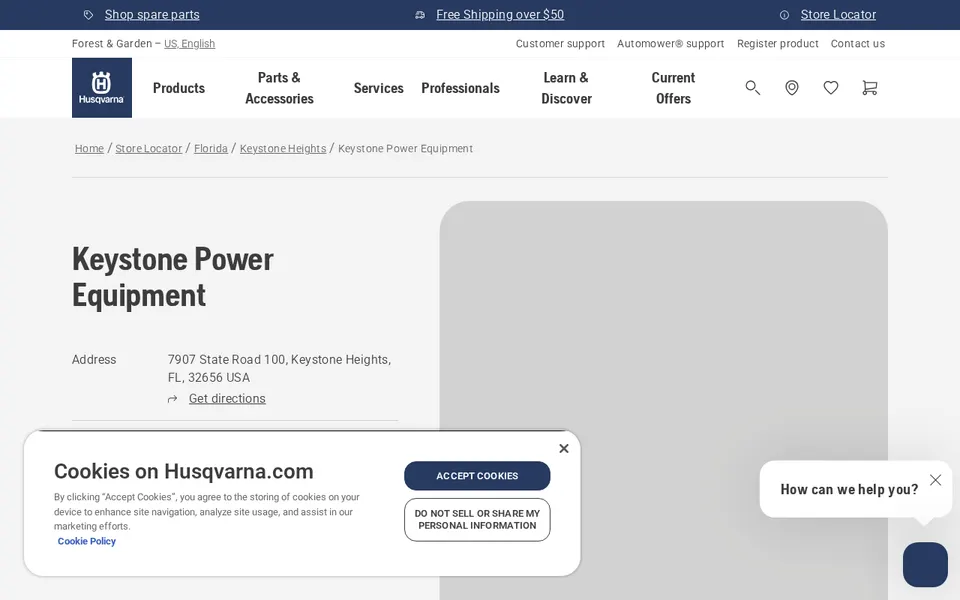Open Automower® support link
960x600 pixels.
(670, 43)
